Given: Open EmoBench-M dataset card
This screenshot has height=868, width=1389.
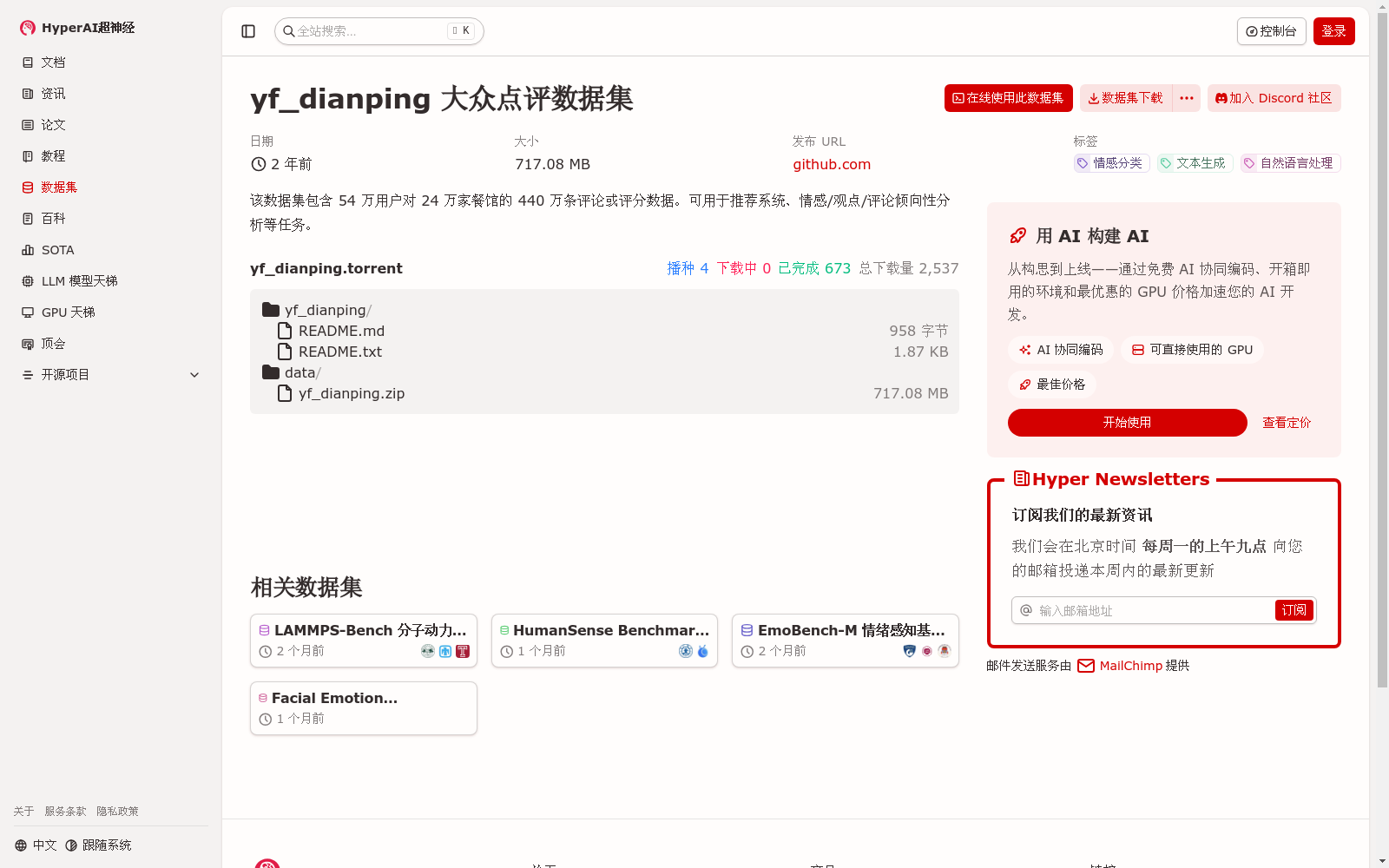Looking at the screenshot, I should [x=846, y=641].
